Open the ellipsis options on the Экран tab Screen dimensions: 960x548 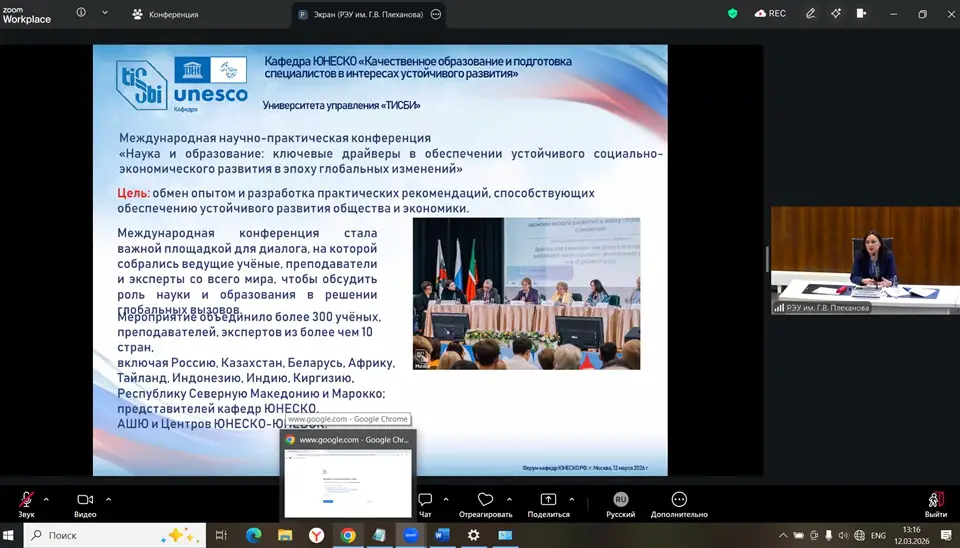click(x=435, y=14)
